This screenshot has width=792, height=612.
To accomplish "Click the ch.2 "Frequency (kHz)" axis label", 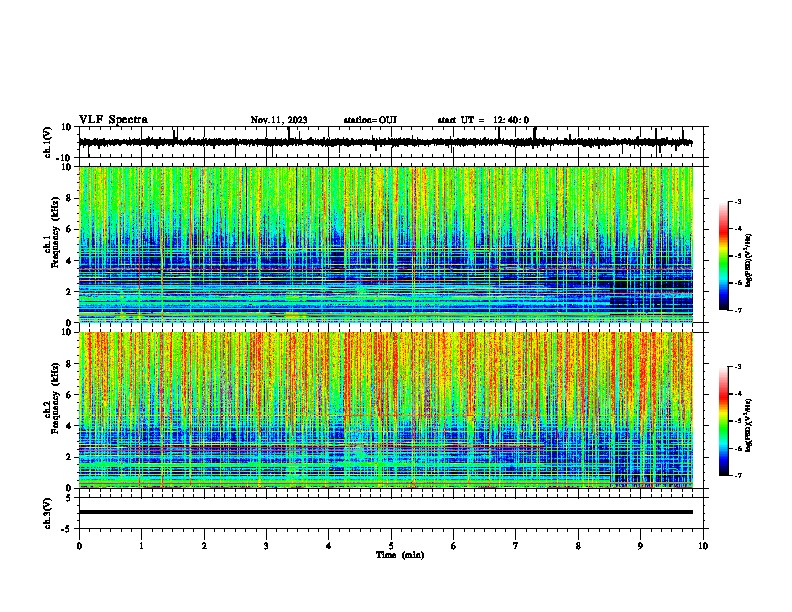I will coord(55,398).
